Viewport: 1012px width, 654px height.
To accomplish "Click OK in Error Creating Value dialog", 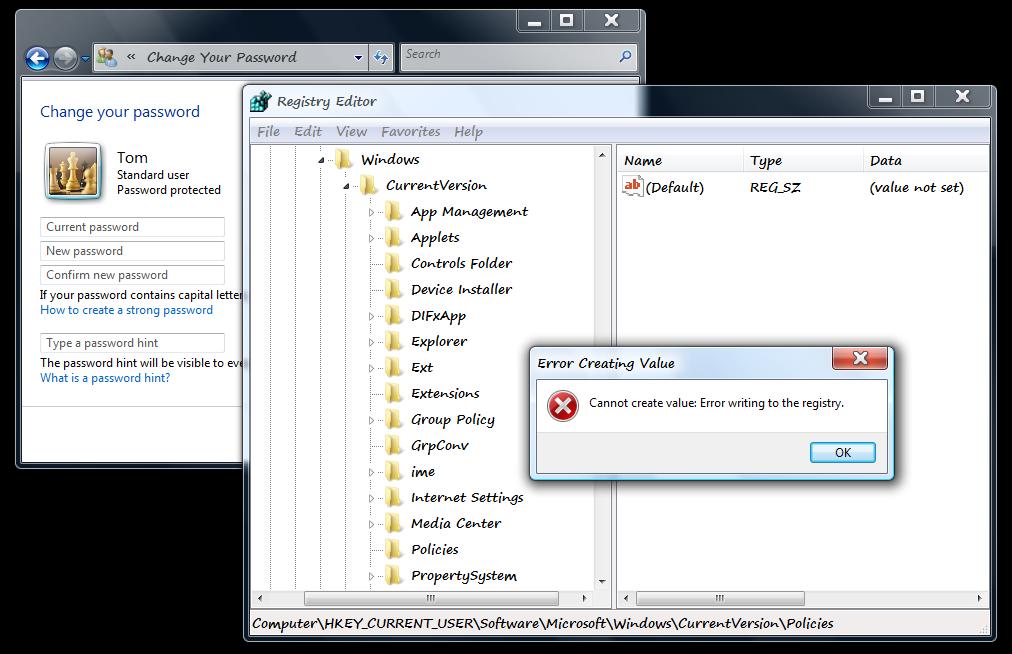I will (x=843, y=453).
